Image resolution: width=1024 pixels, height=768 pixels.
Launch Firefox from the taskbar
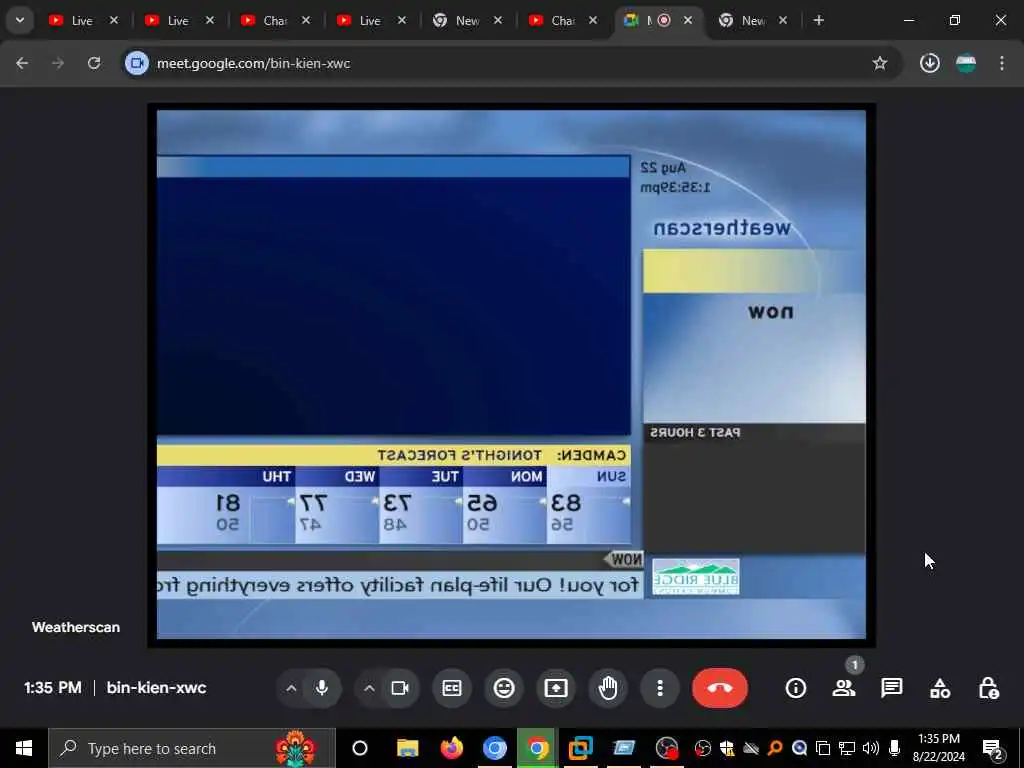pyautogui.click(x=451, y=748)
